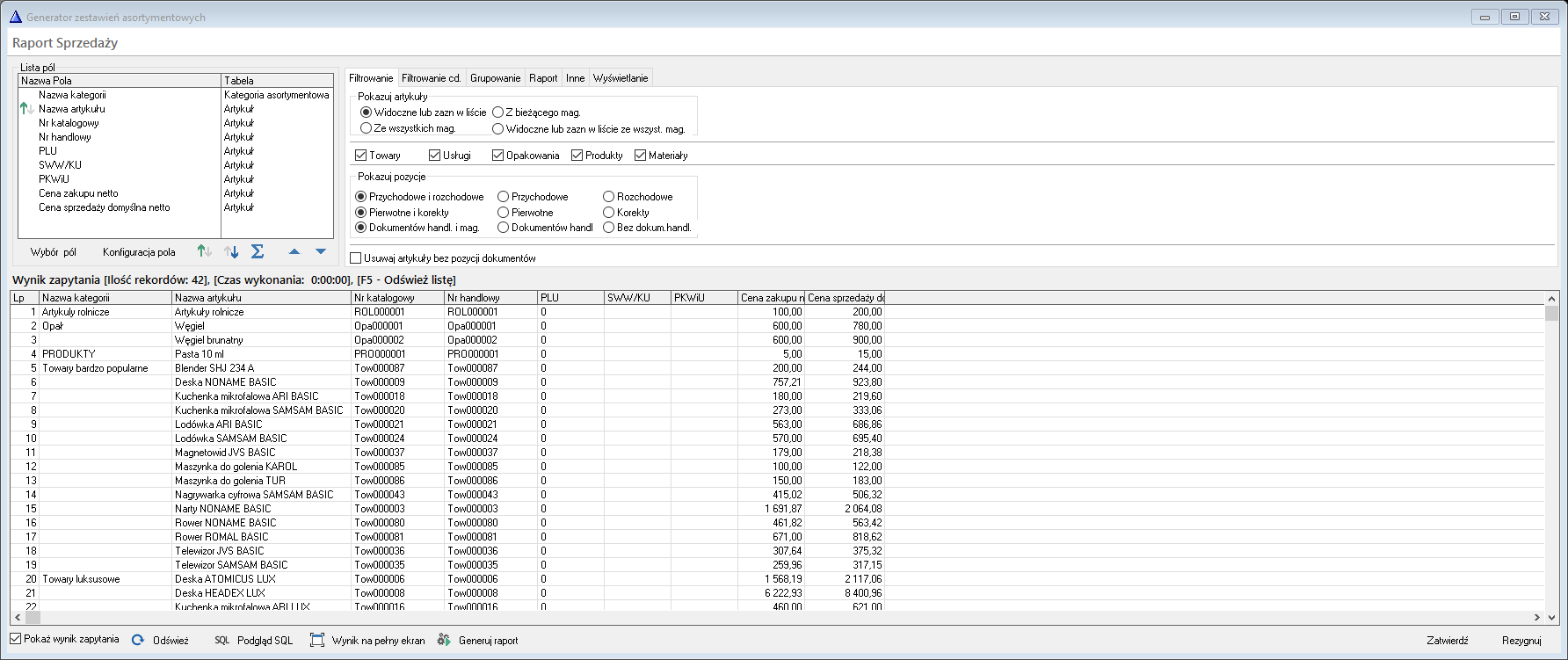Click the Lodówka SAMSAM BASIC cell
Viewport: 1568px width, 660px height.
coord(261,439)
